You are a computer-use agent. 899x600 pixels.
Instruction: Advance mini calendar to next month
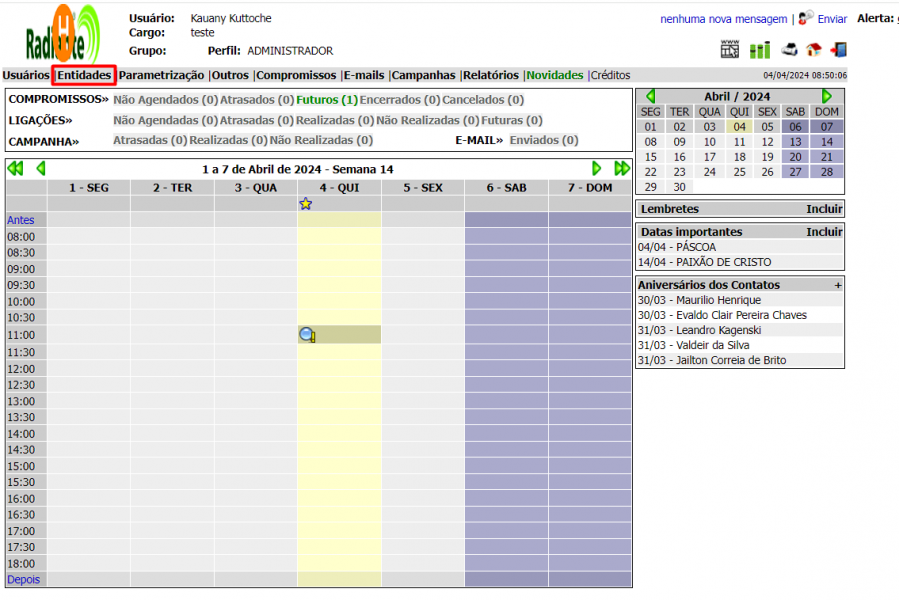[827, 97]
